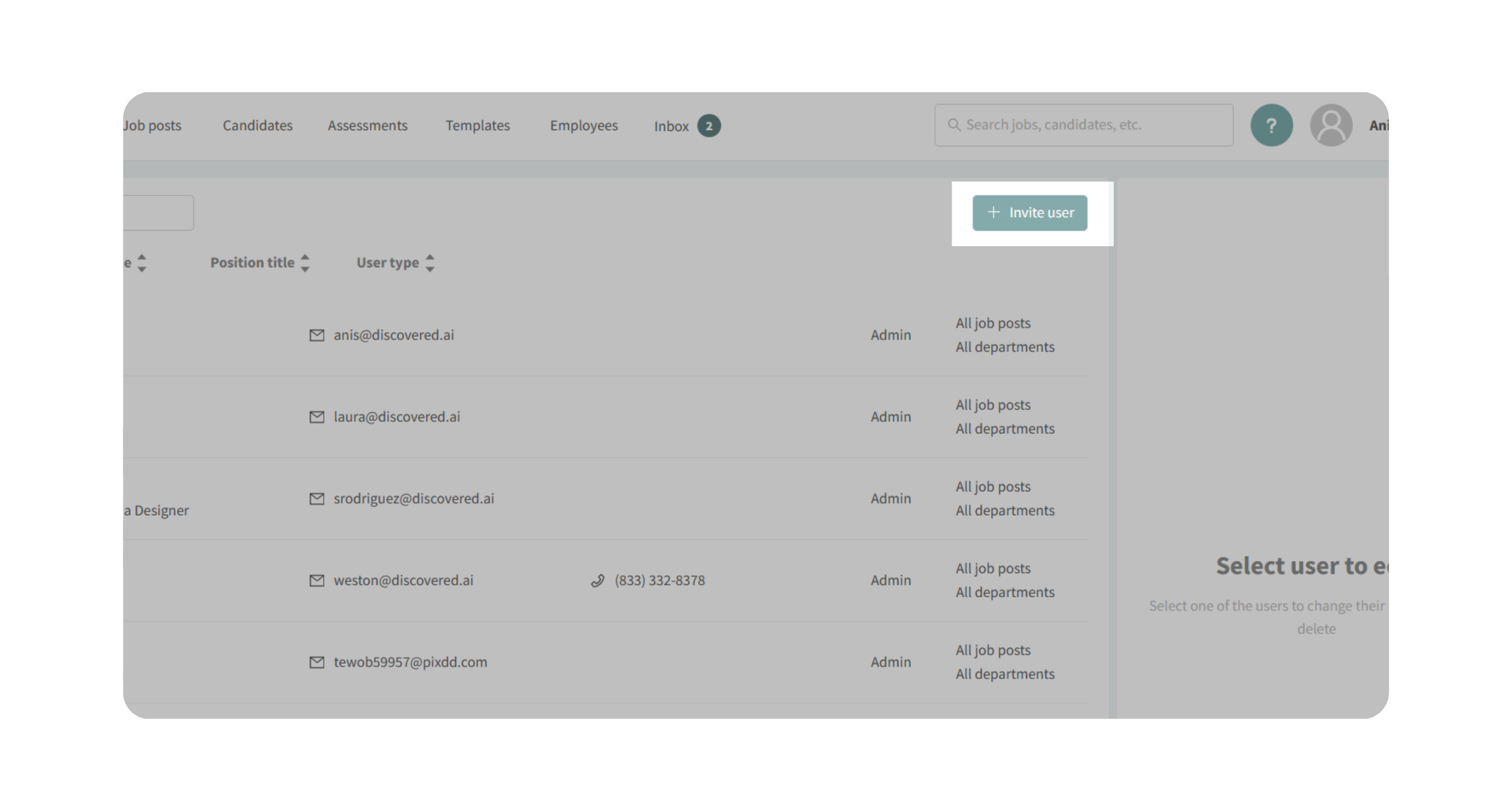Click the mail icon beside weston@discovered.ai
Image resolution: width=1512 pixels, height=811 pixels.
tap(317, 580)
